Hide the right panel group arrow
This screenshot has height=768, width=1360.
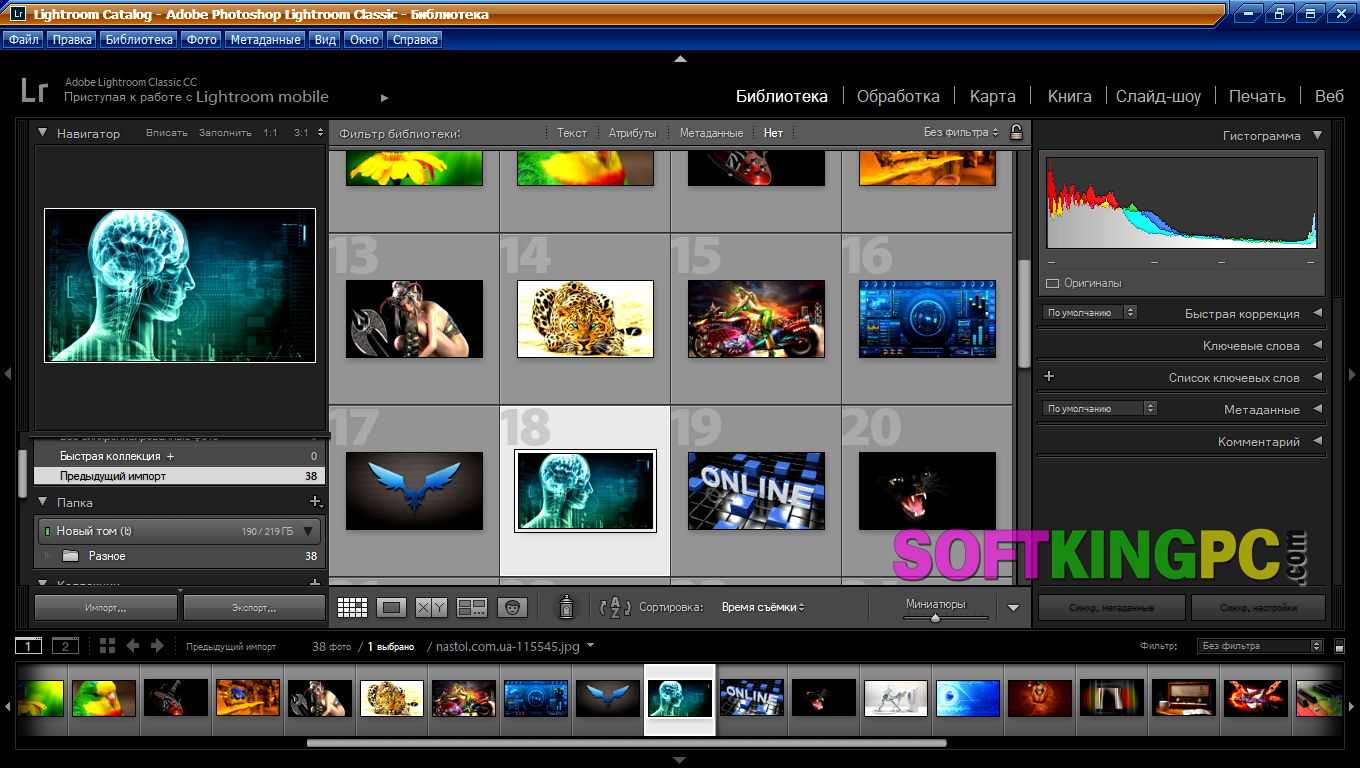[x=1353, y=374]
